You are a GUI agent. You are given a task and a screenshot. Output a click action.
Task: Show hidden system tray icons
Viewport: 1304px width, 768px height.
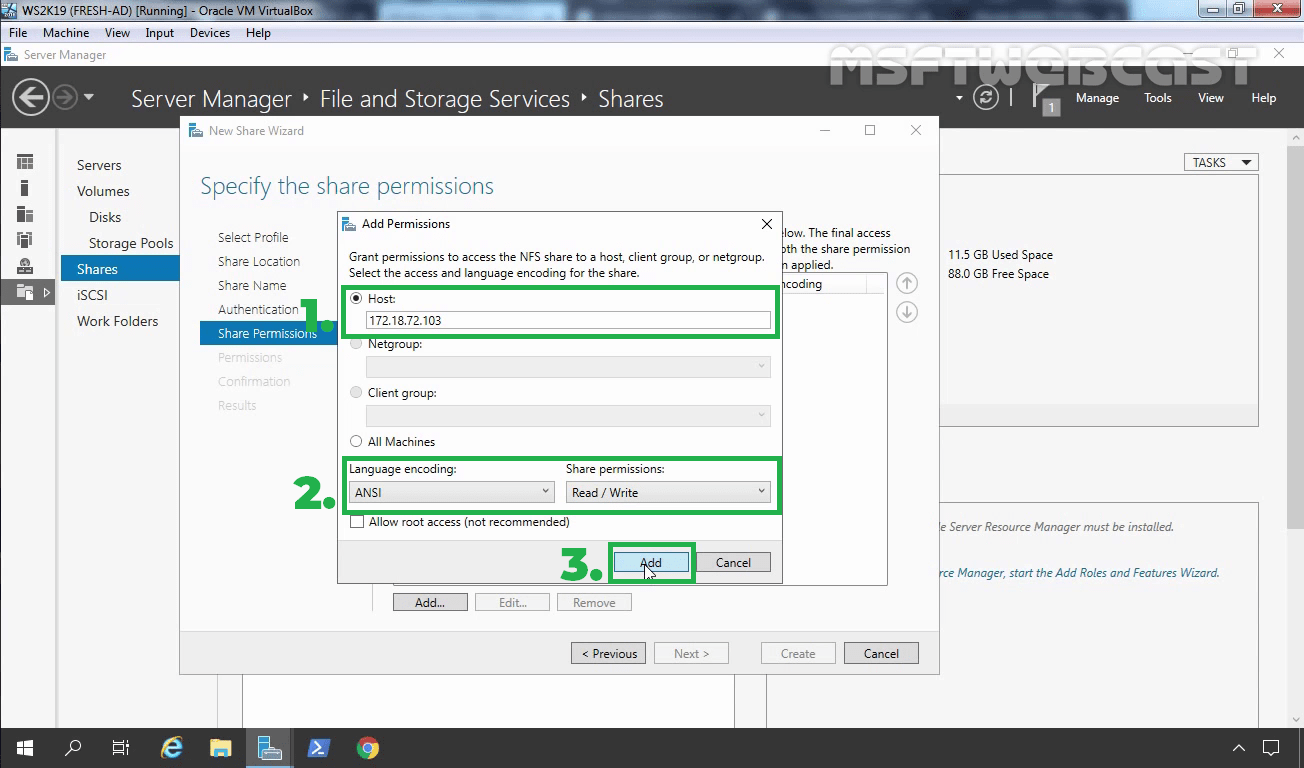coord(1238,748)
